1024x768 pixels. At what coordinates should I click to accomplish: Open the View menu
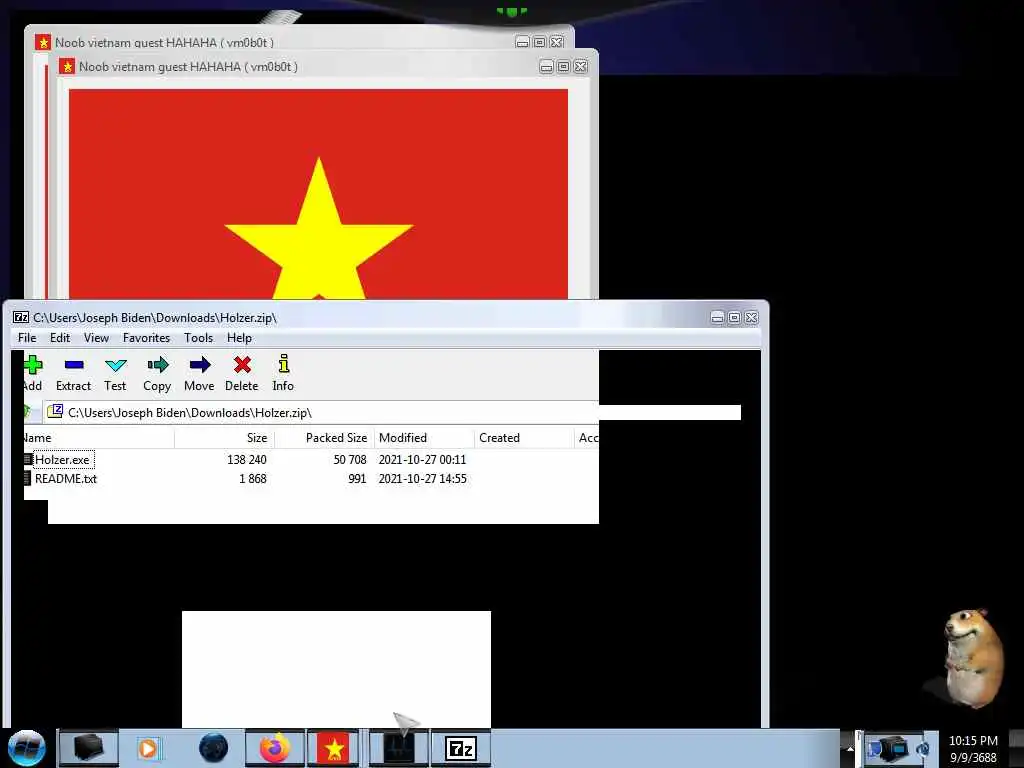click(x=96, y=338)
